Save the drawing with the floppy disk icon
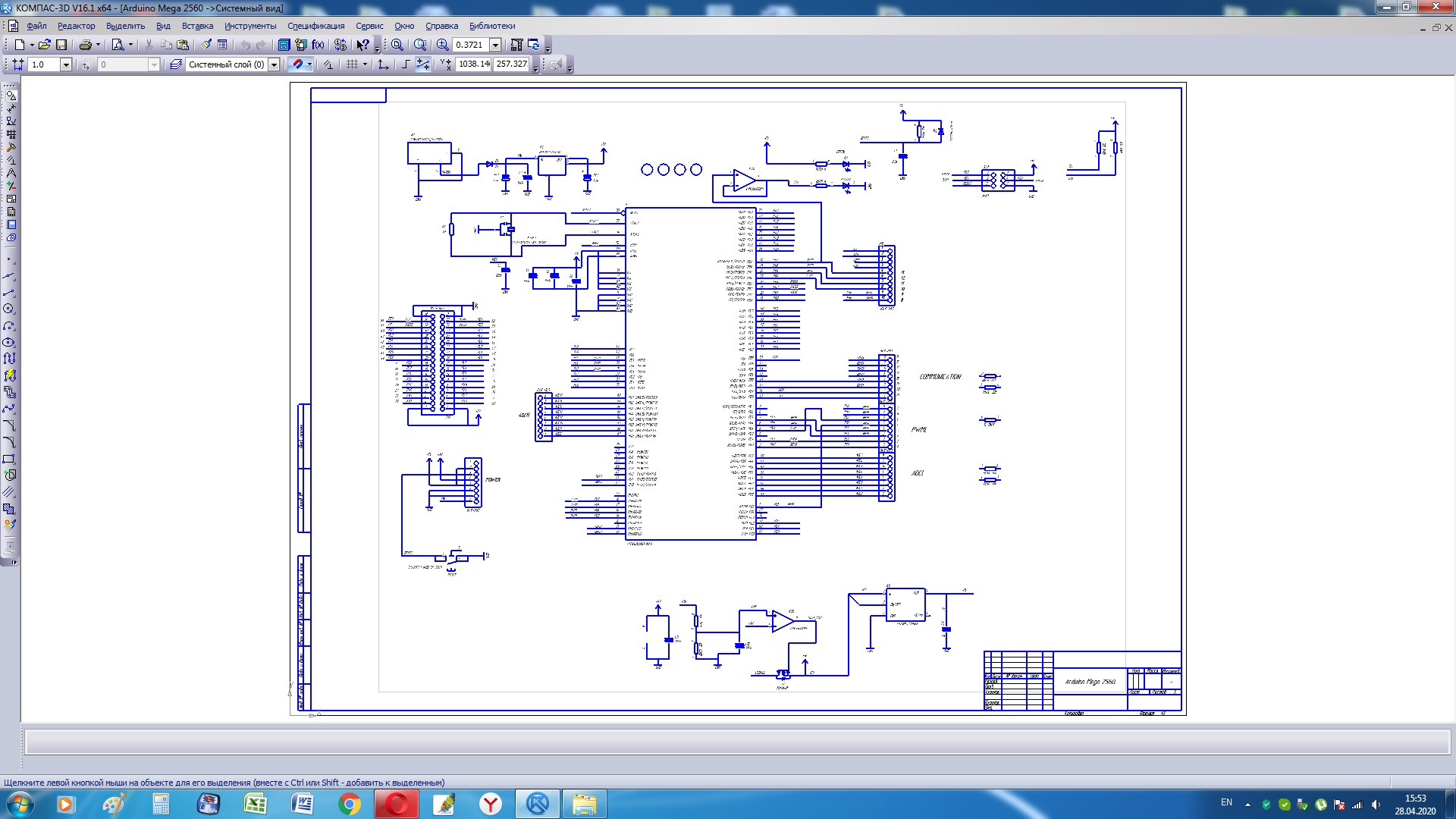 (x=61, y=45)
